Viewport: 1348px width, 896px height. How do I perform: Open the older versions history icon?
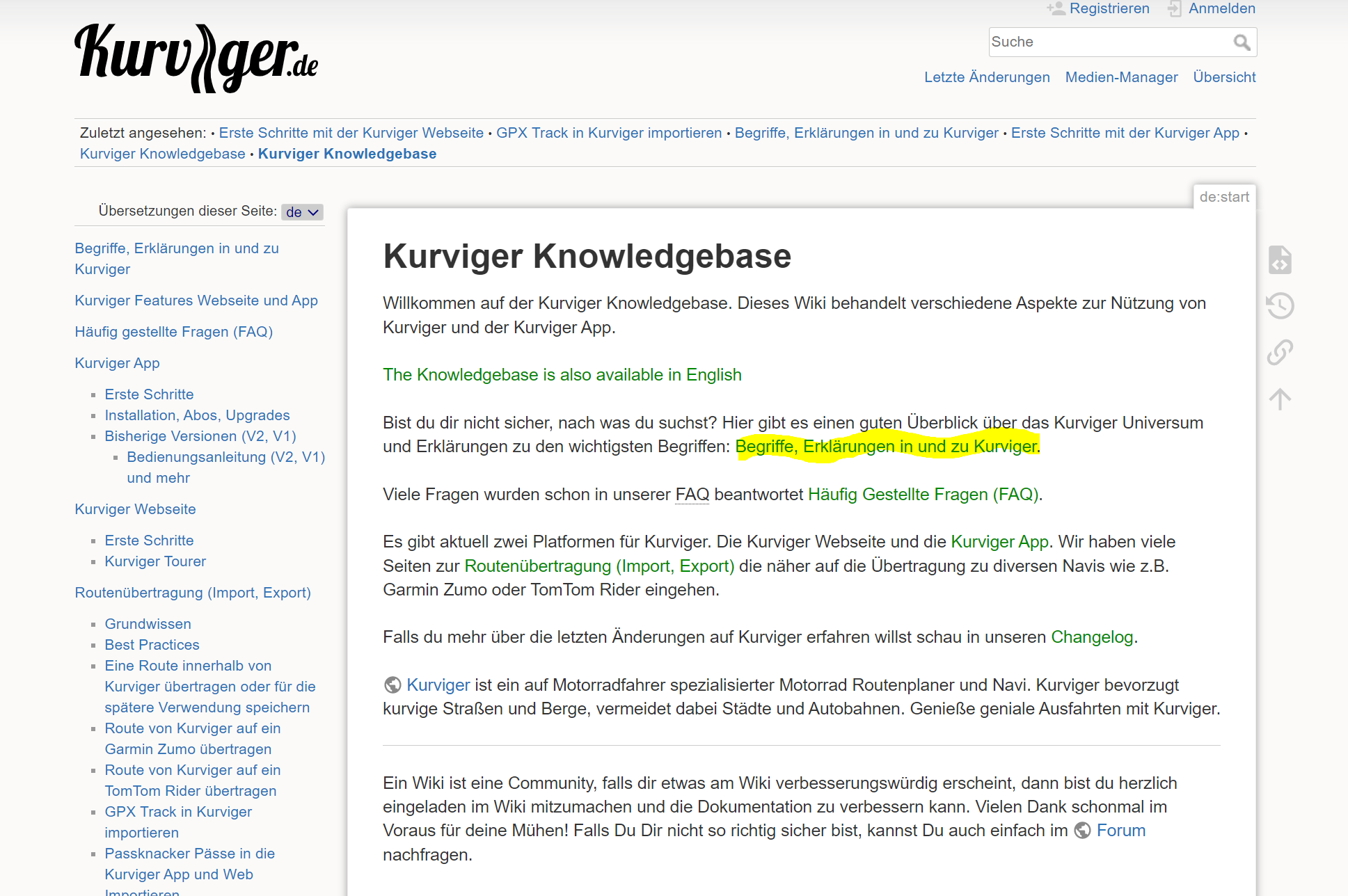1280,305
